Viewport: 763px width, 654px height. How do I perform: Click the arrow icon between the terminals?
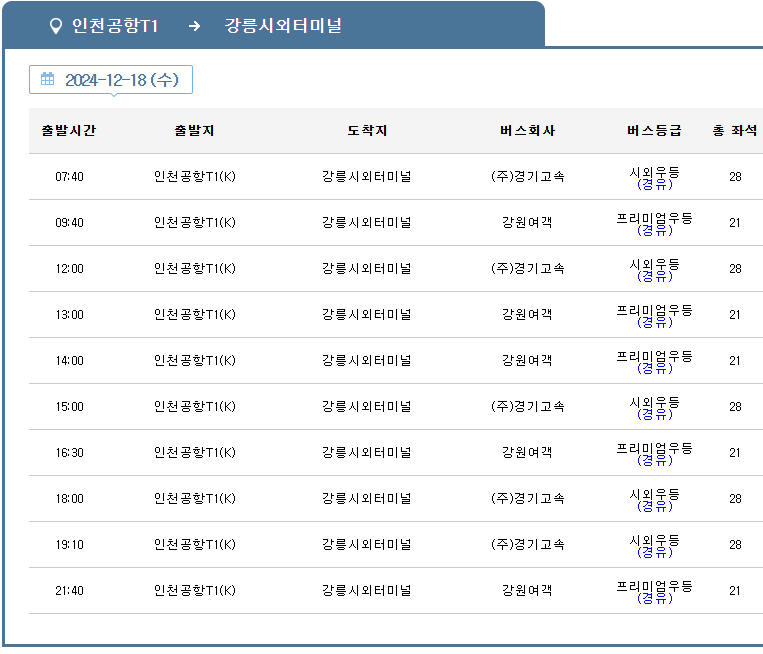[x=194, y=26]
